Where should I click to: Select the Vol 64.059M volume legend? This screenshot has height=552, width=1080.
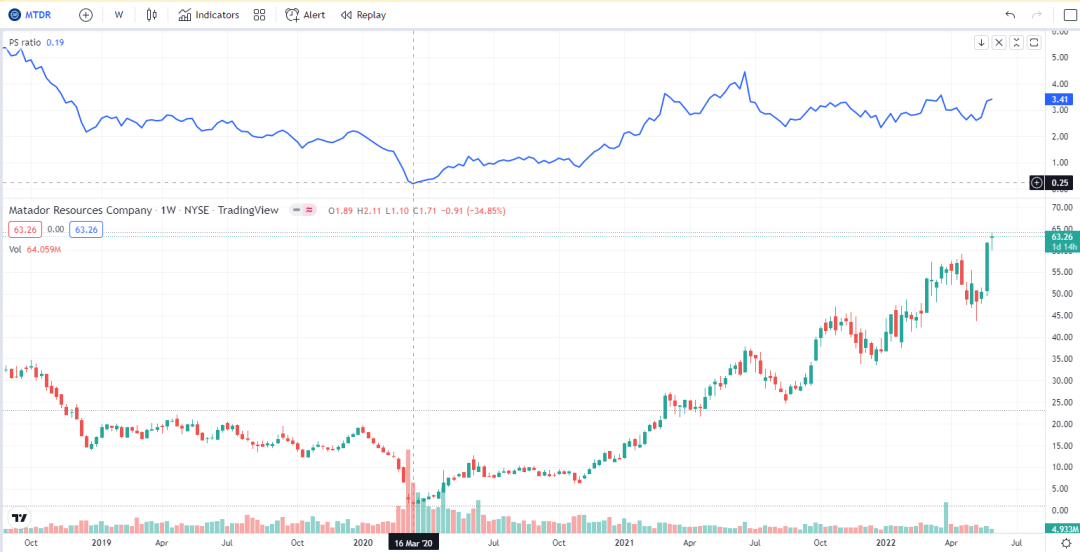tap(35, 249)
